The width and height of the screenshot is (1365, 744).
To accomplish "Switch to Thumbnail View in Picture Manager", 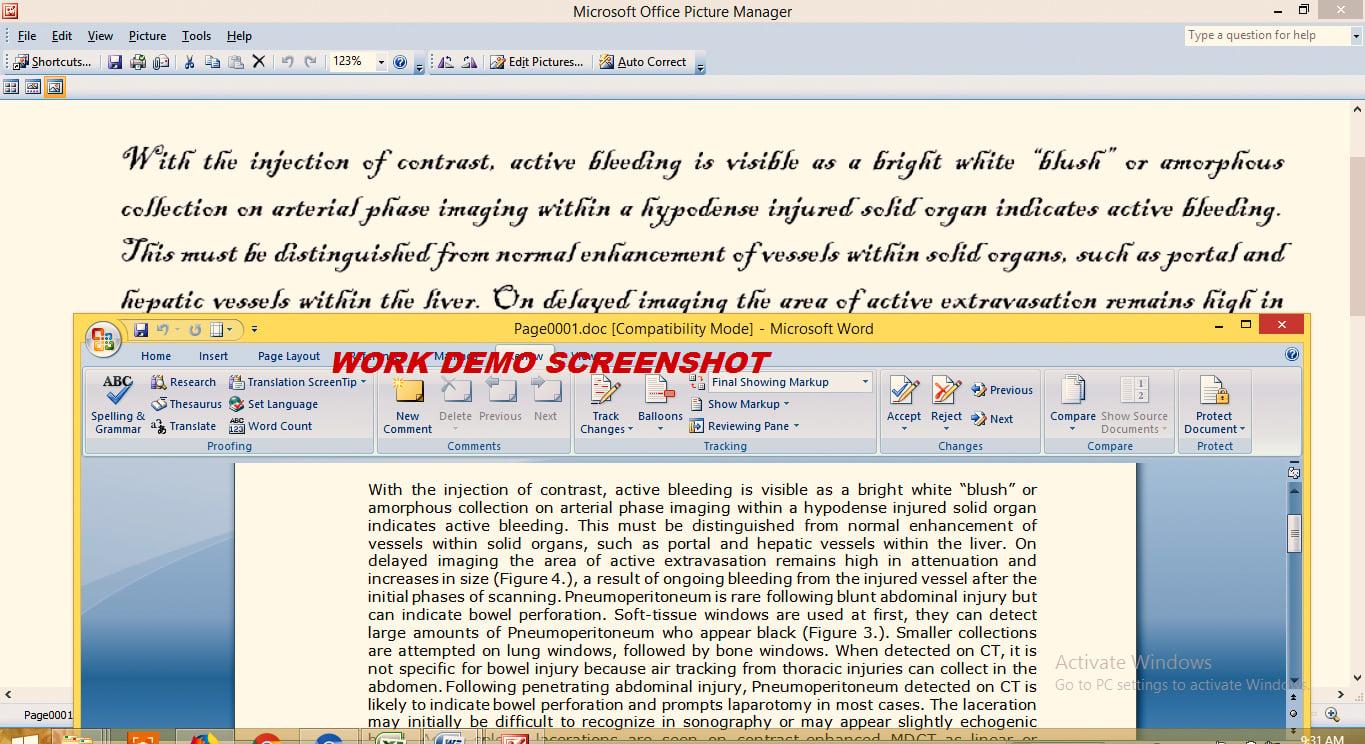I will [x=11, y=87].
